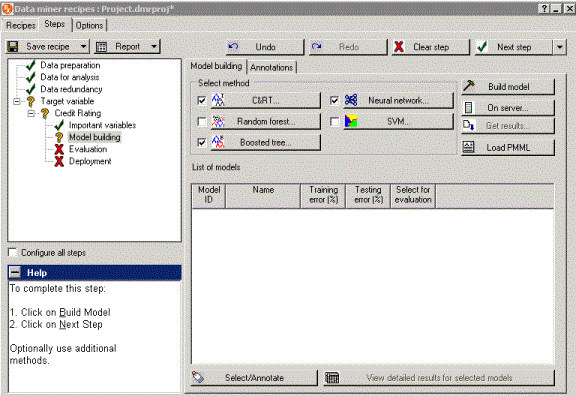Click the Training error (%) column header
576x396 pixels.
[x=323, y=195]
